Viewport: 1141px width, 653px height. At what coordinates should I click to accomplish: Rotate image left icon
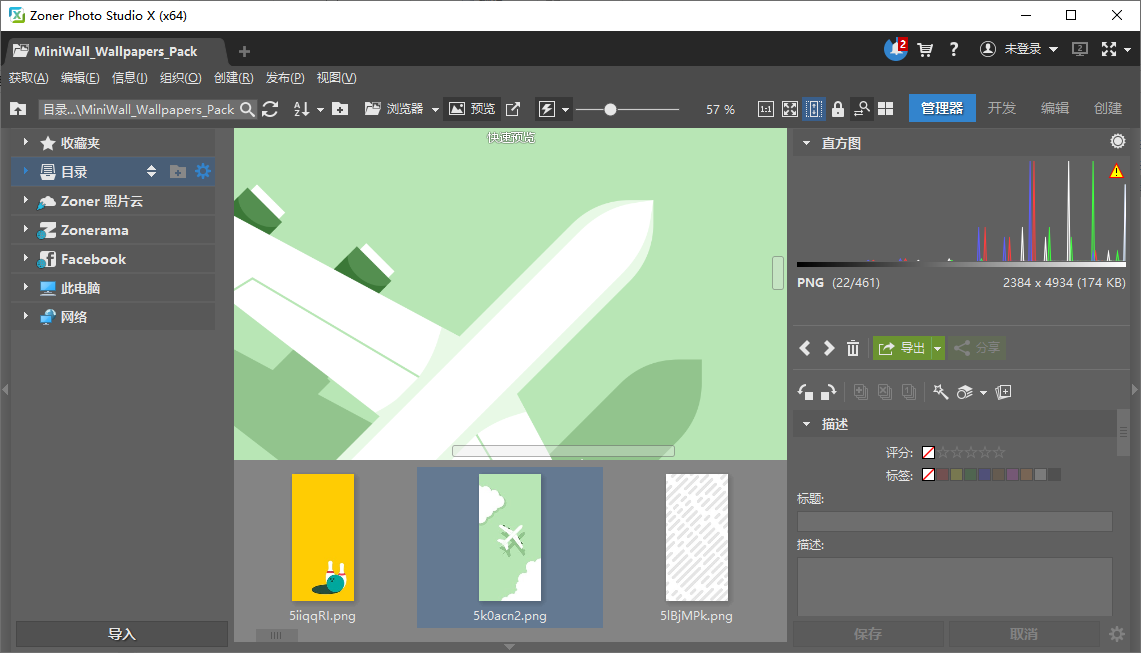tap(805, 392)
